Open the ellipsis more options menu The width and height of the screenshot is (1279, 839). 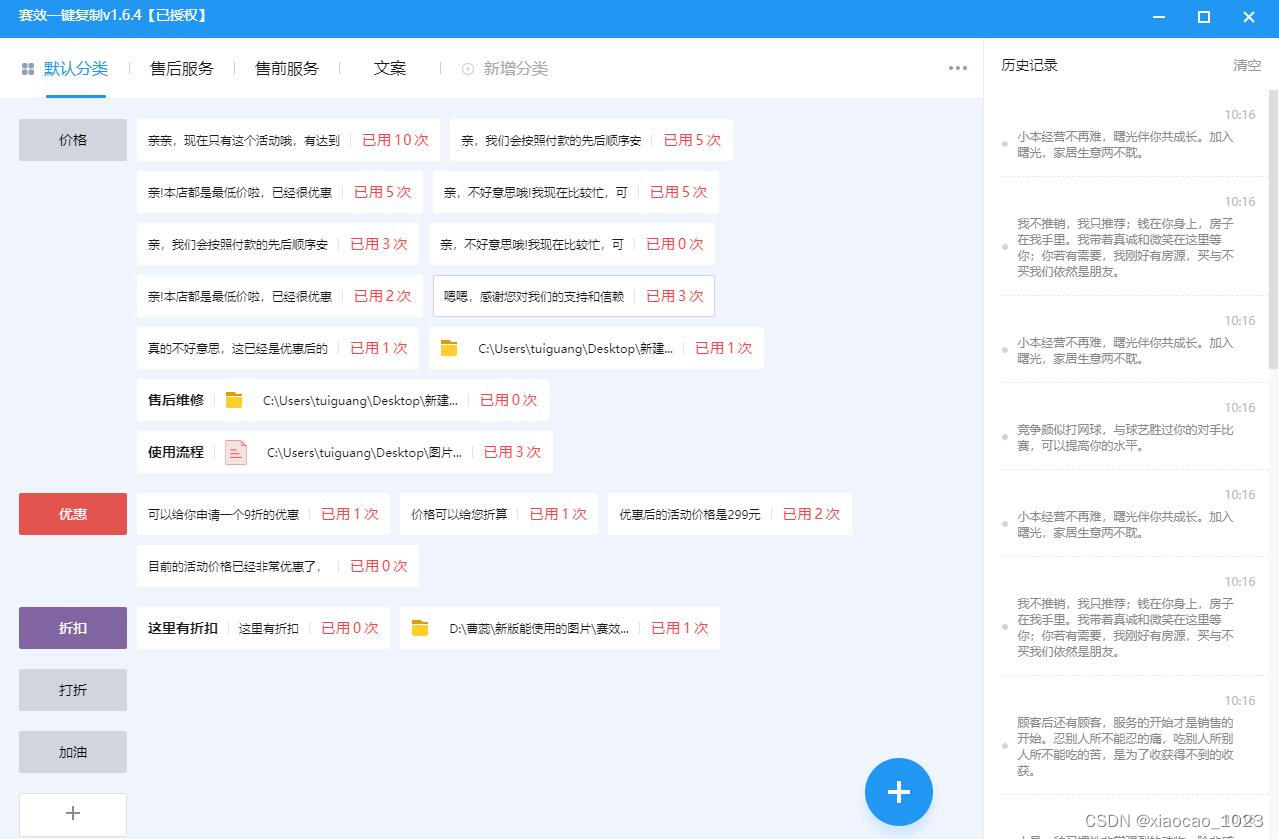tap(956, 68)
